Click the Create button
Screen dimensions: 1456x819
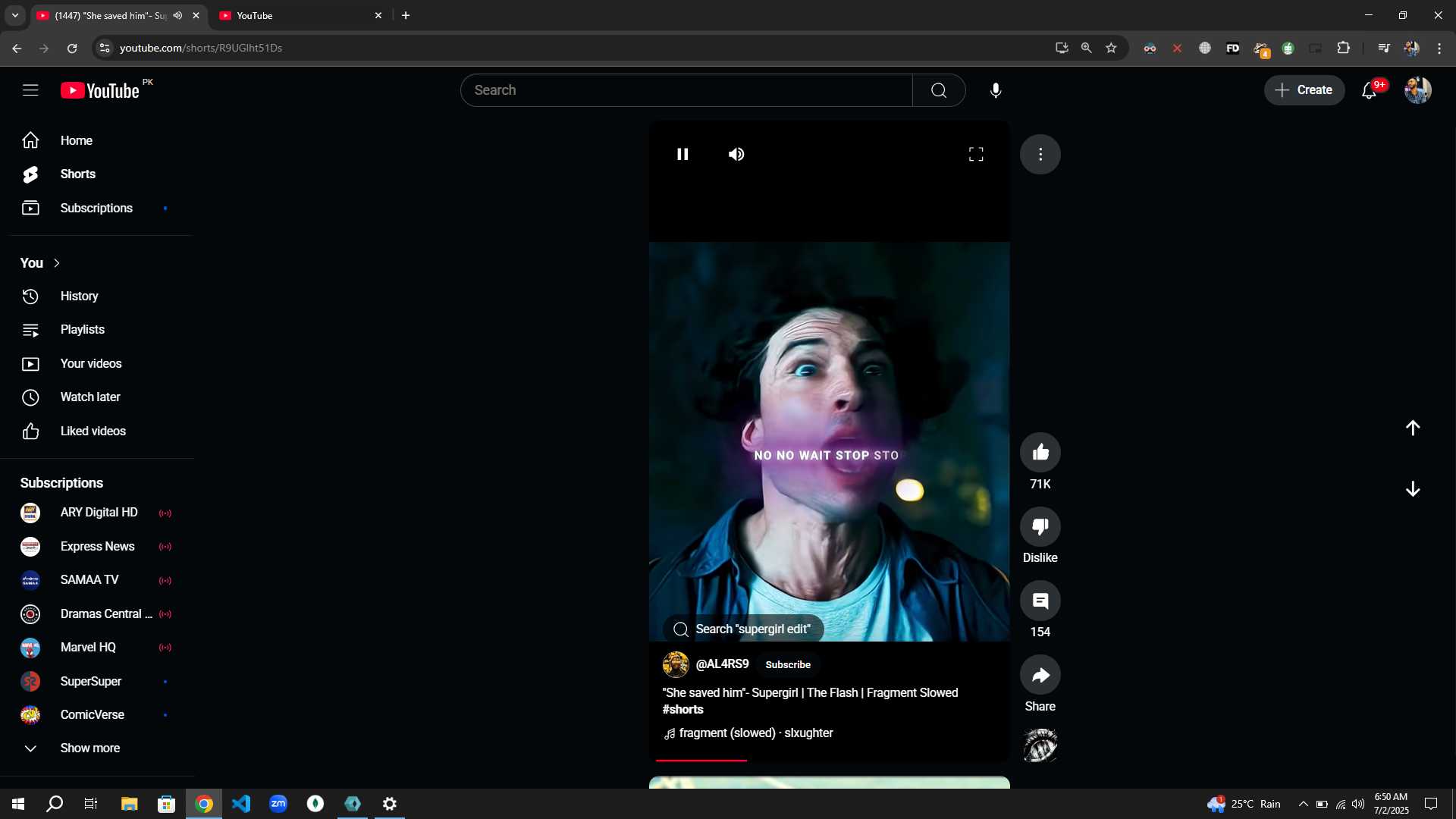[x=1304, y=90]
